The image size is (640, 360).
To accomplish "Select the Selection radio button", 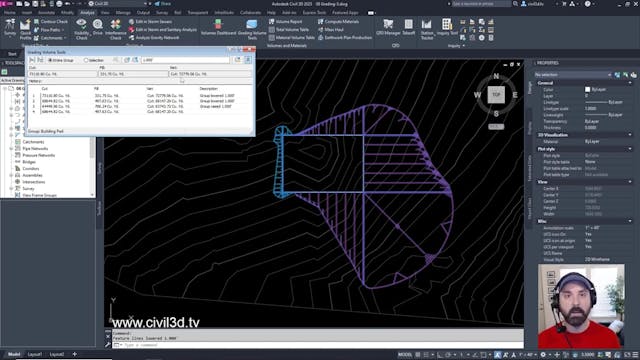I will pyautogui.click(x=94, y=60).
